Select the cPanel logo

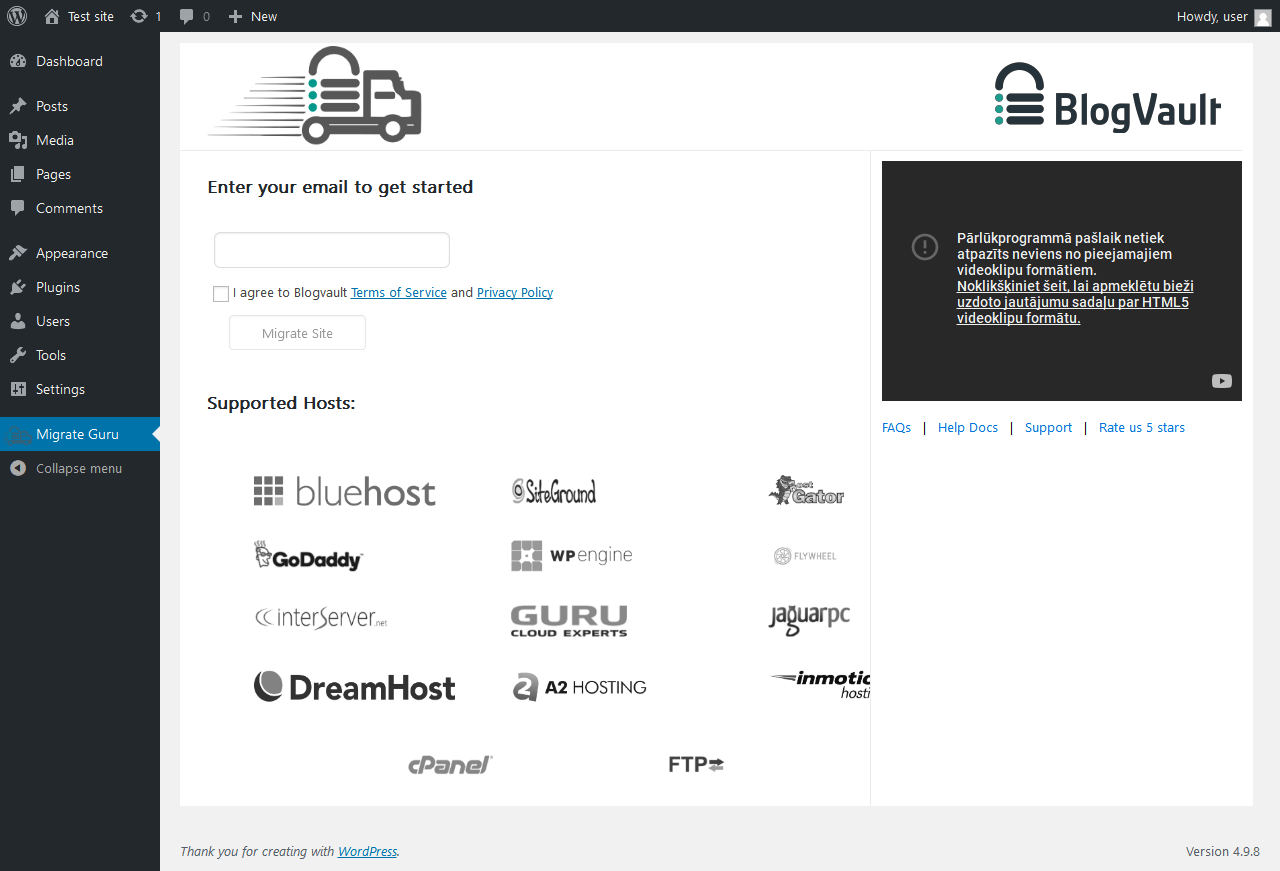451,765
